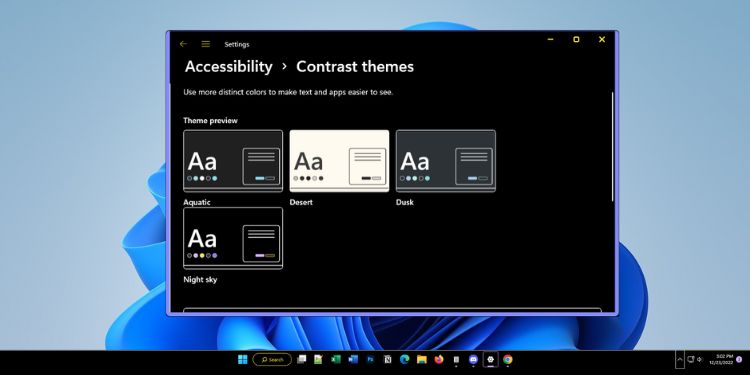750x375 pixels.
Task: Show hidden system tray icons
Action: 680,359
